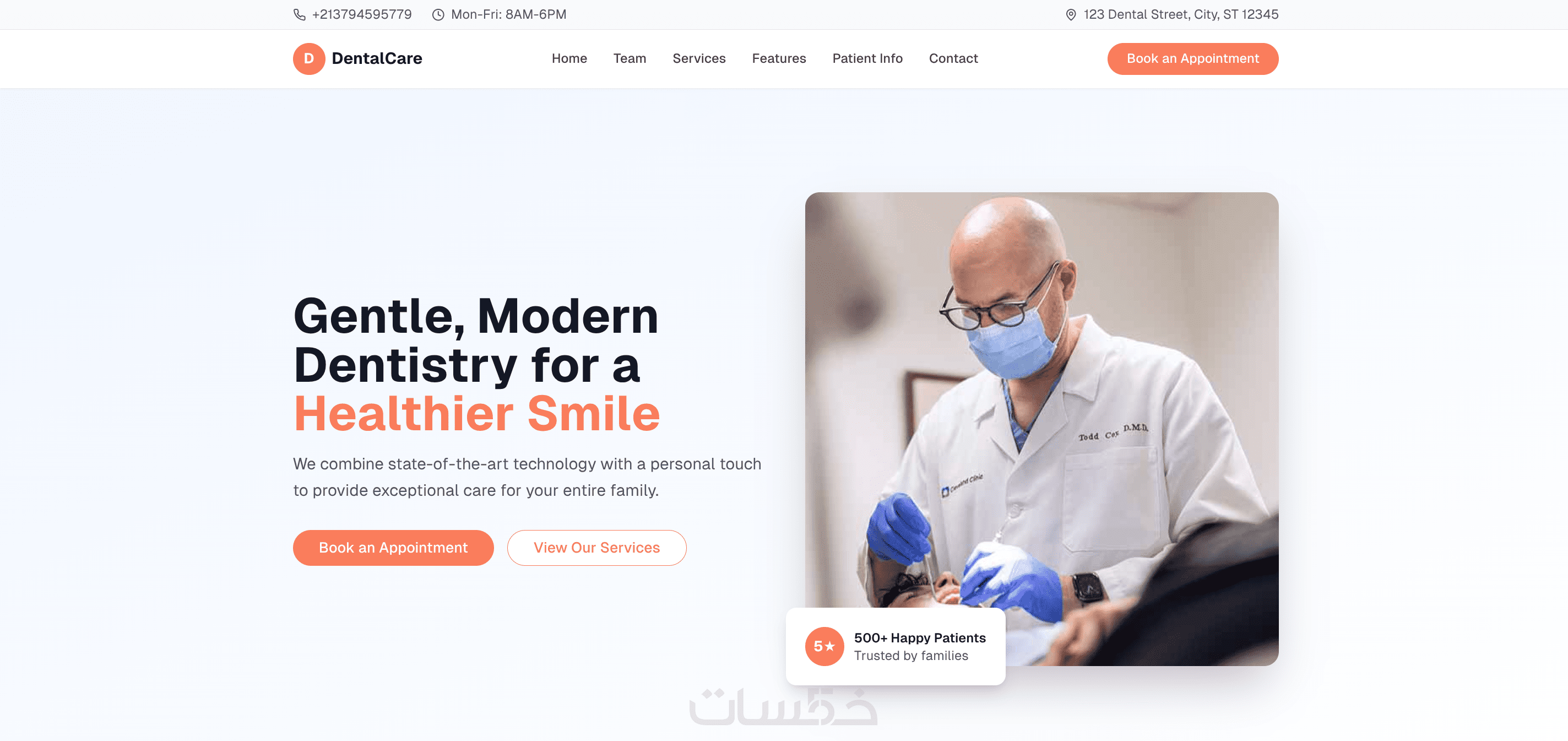Click the 500+ Happy Patients card
The height and width of the screenshot is (741, 1568).
(896, 646)
